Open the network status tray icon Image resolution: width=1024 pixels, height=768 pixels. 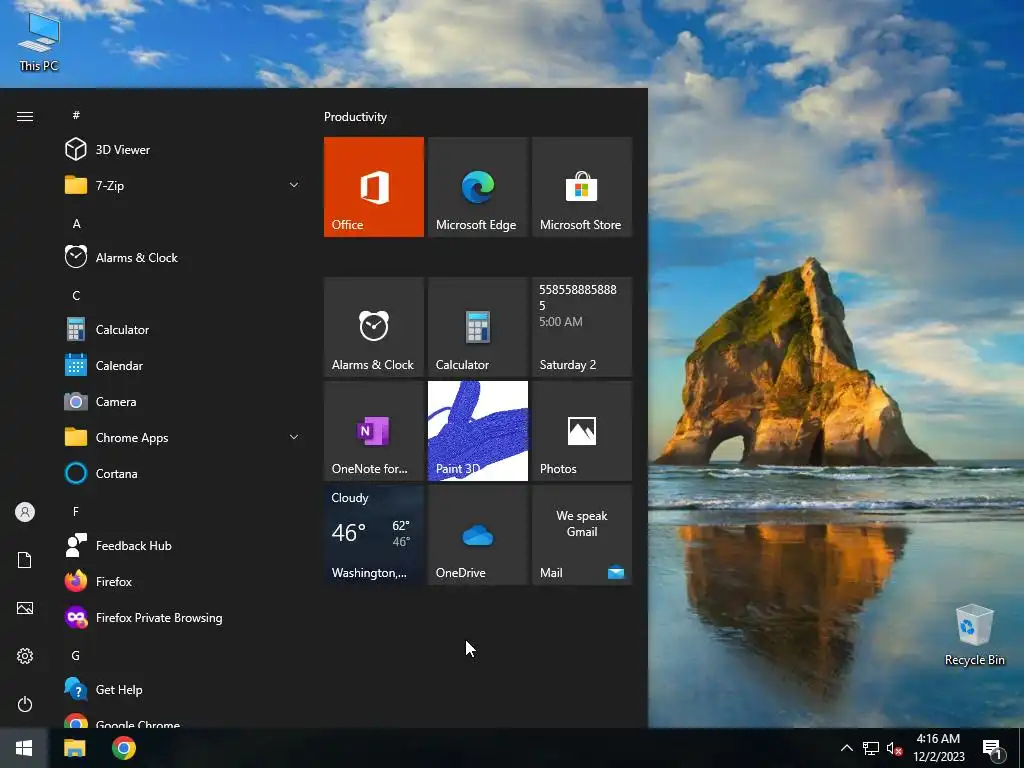[x=871, y=748]
